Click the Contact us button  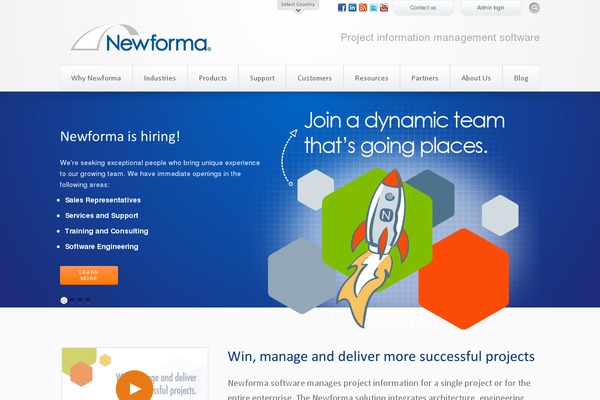423,8
